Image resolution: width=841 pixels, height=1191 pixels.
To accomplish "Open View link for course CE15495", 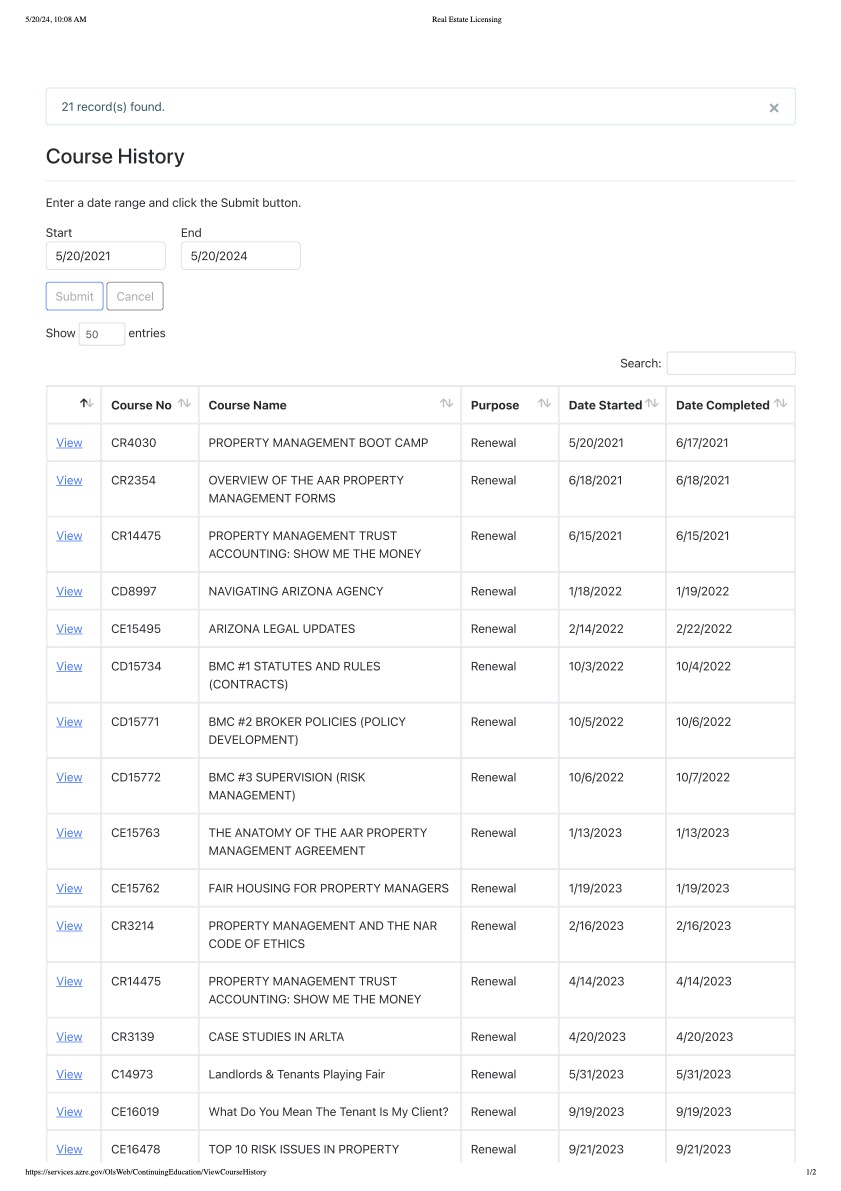I will click(69, 629).
